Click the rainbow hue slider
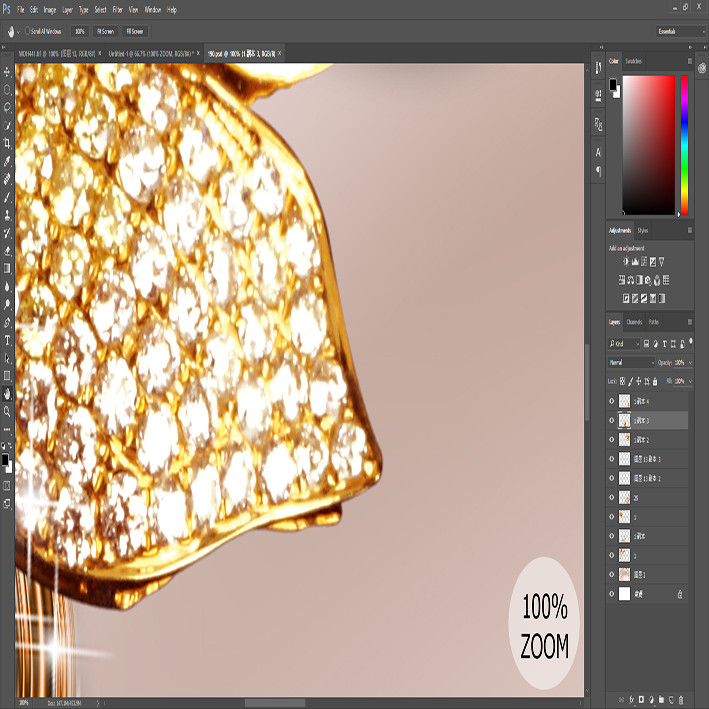The height and width of the screenshot is (709, 709). click(684, 145)
